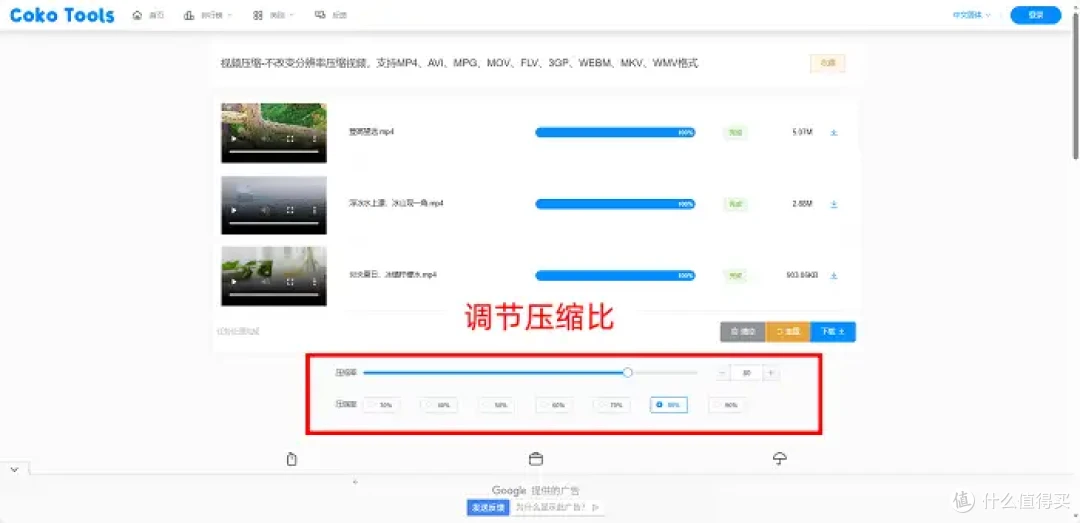This screenshot has height=523, width=1080.
Task: Select the 40% compression radio option
Action: (439, 405)
